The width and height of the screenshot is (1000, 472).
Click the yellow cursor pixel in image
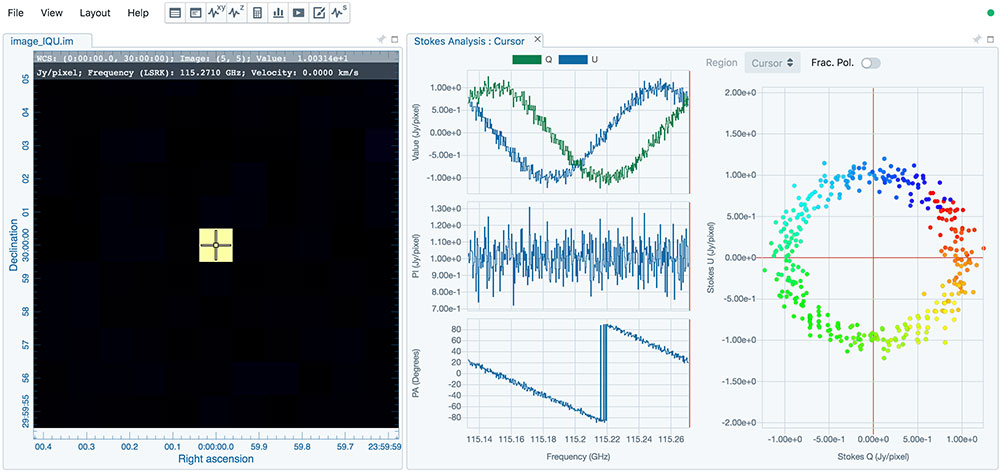(x=215, y=244)
